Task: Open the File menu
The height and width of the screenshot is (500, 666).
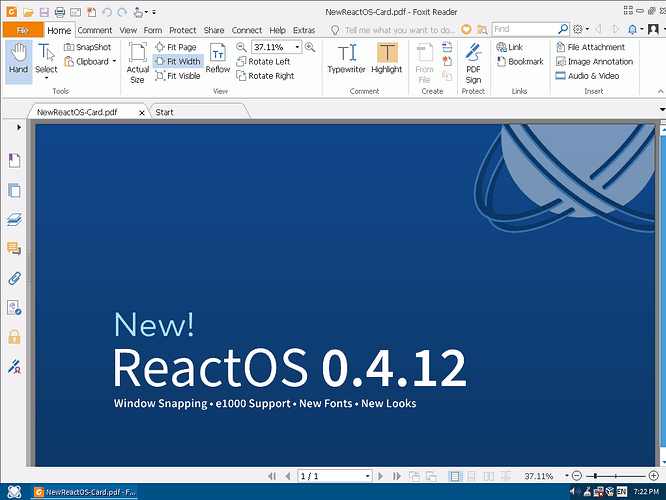Action: tap(23, 30)
